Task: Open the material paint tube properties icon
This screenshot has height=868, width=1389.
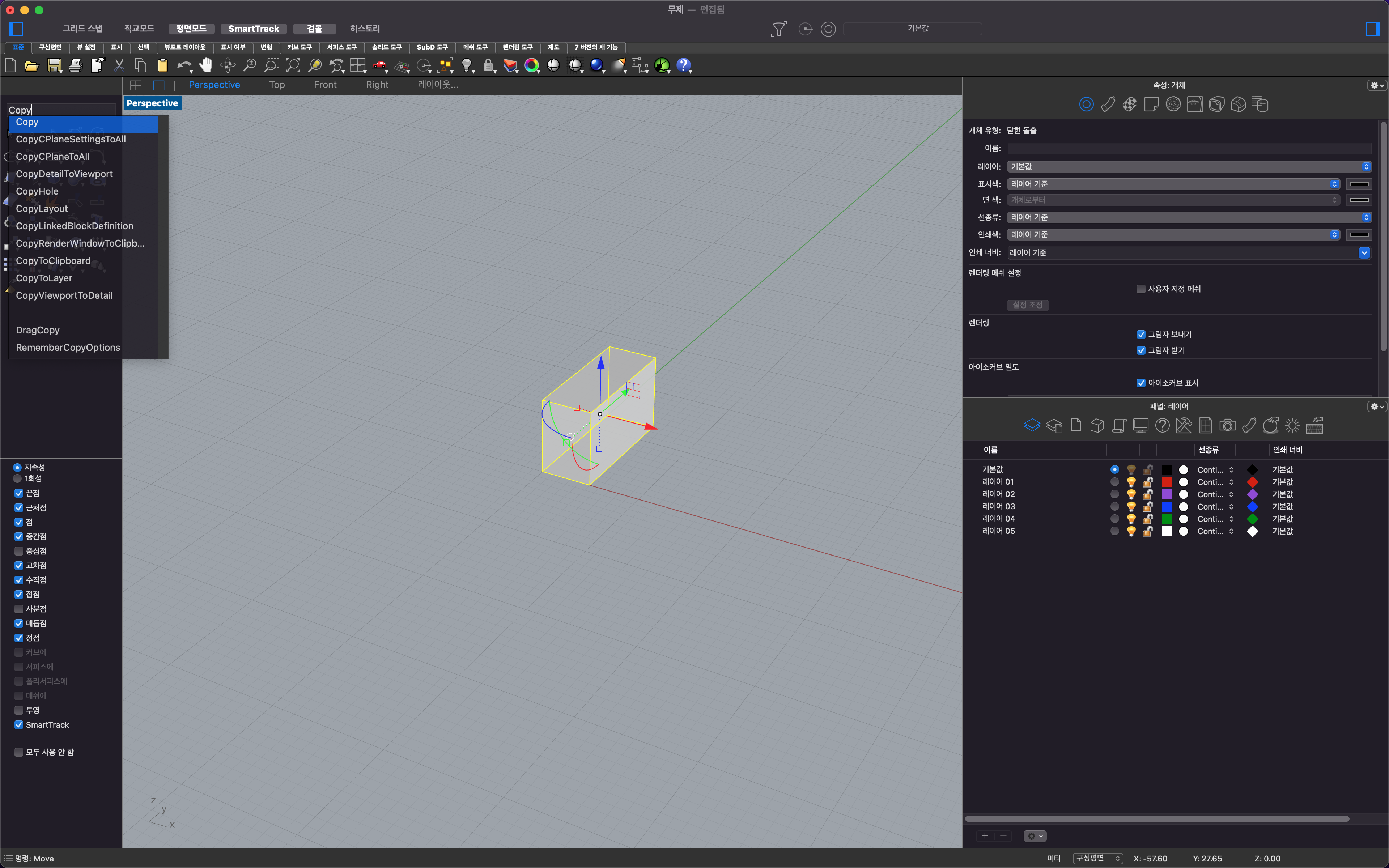Action: pyautogui.click(x=1108, y=105)
